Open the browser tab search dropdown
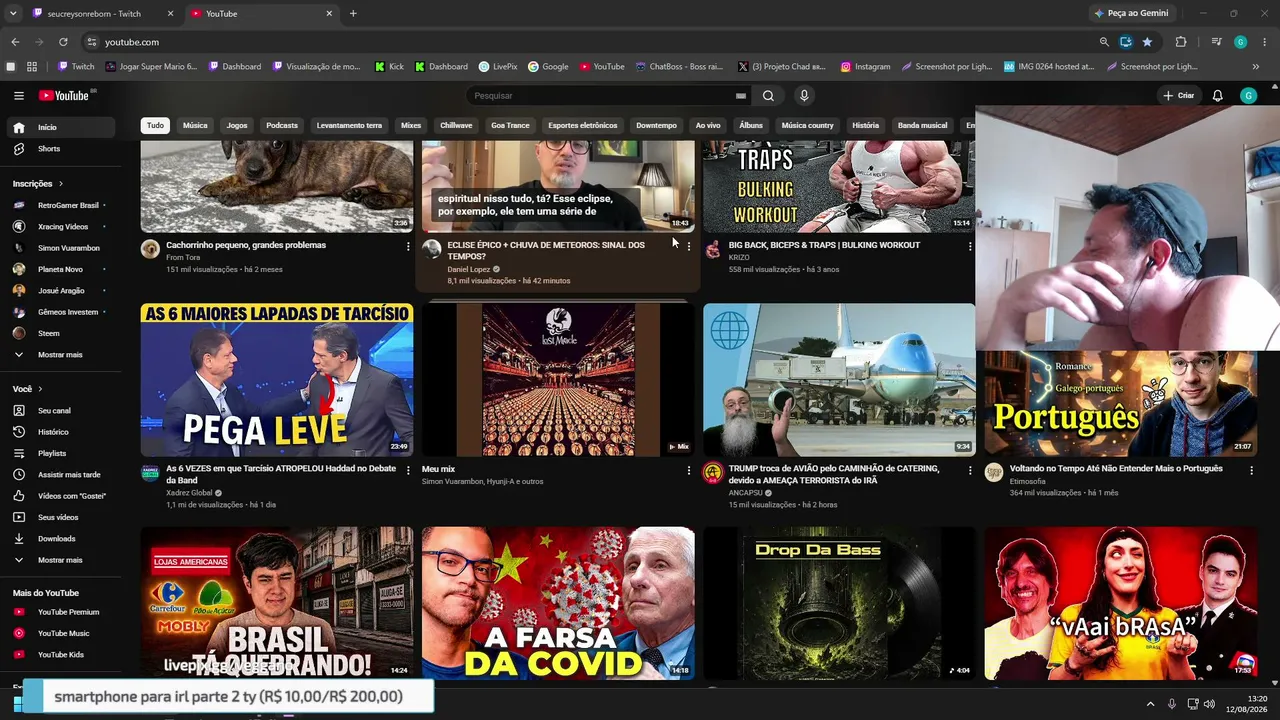Viewport: 1280px width, 720px height. pos(13,14)
